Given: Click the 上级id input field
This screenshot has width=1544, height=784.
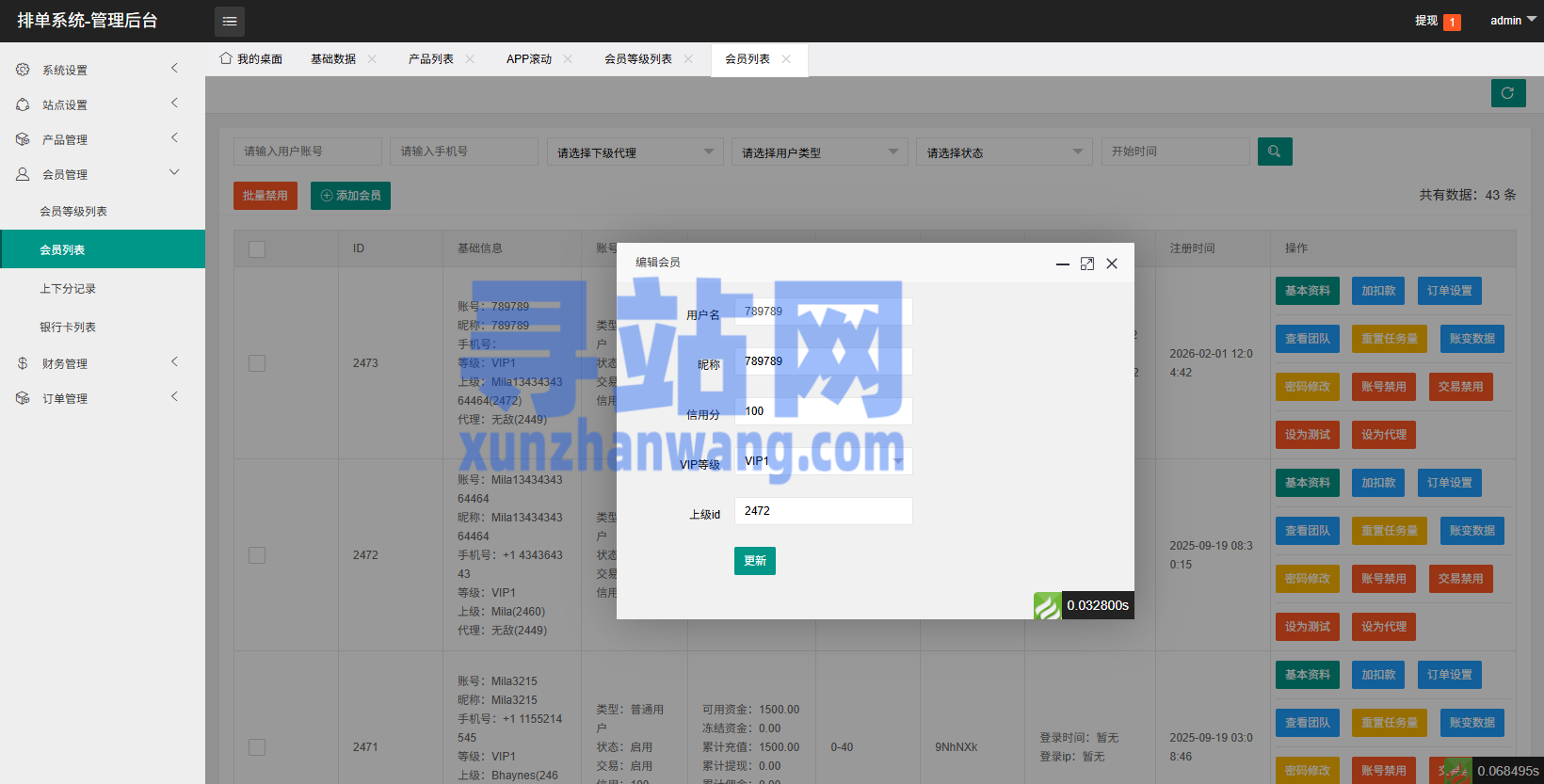Looking at the screenshot, I should tap(823, 511).
